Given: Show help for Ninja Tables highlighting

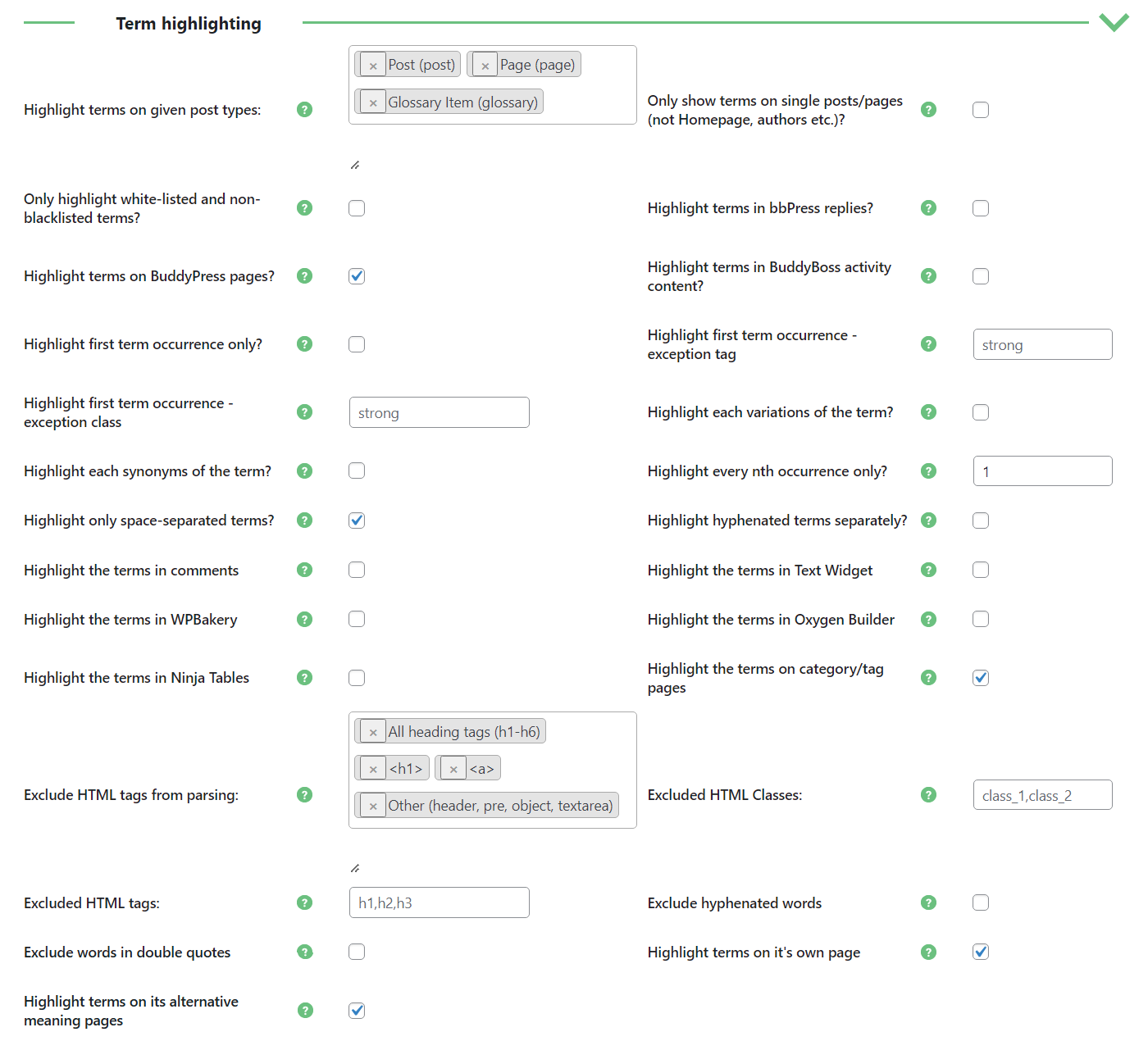Looking at the screenshot, I should [304, 677].
